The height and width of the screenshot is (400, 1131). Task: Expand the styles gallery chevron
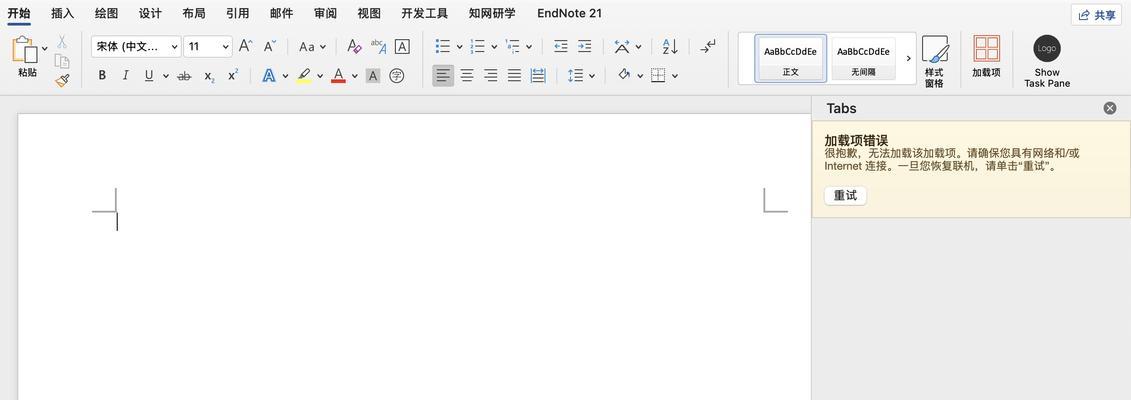tap(908, 58)
